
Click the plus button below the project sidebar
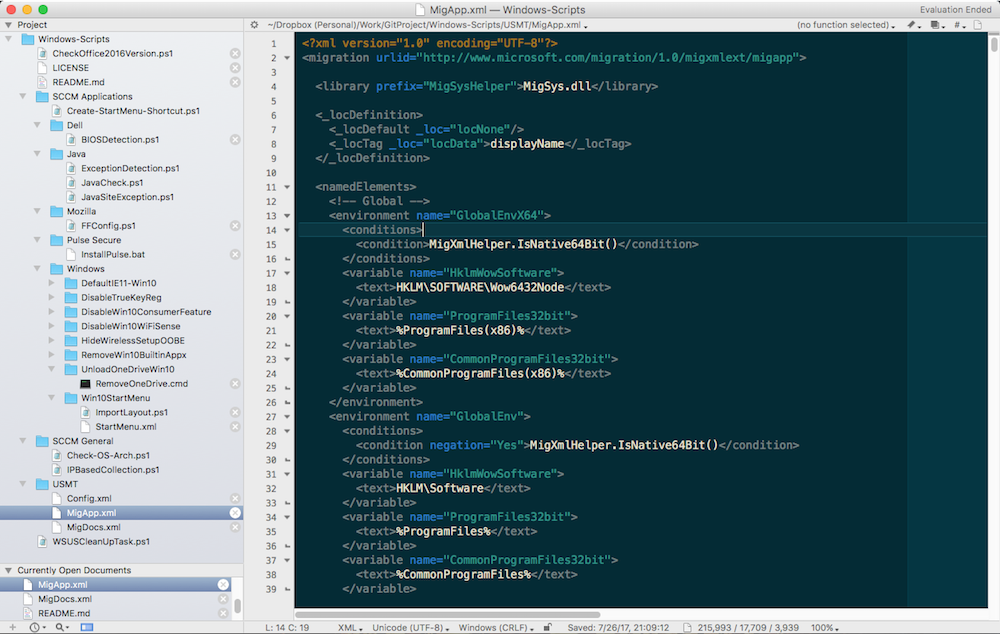tap(11, 627)
